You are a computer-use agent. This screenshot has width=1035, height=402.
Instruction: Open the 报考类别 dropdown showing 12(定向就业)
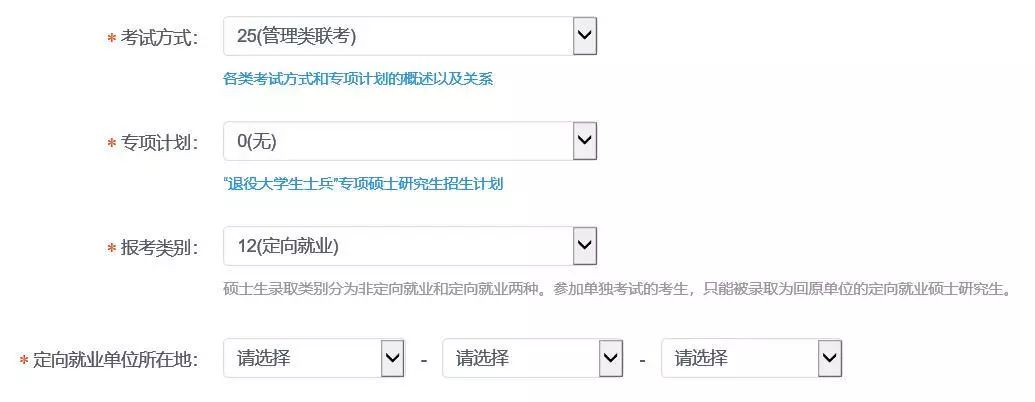click(398, 246)
